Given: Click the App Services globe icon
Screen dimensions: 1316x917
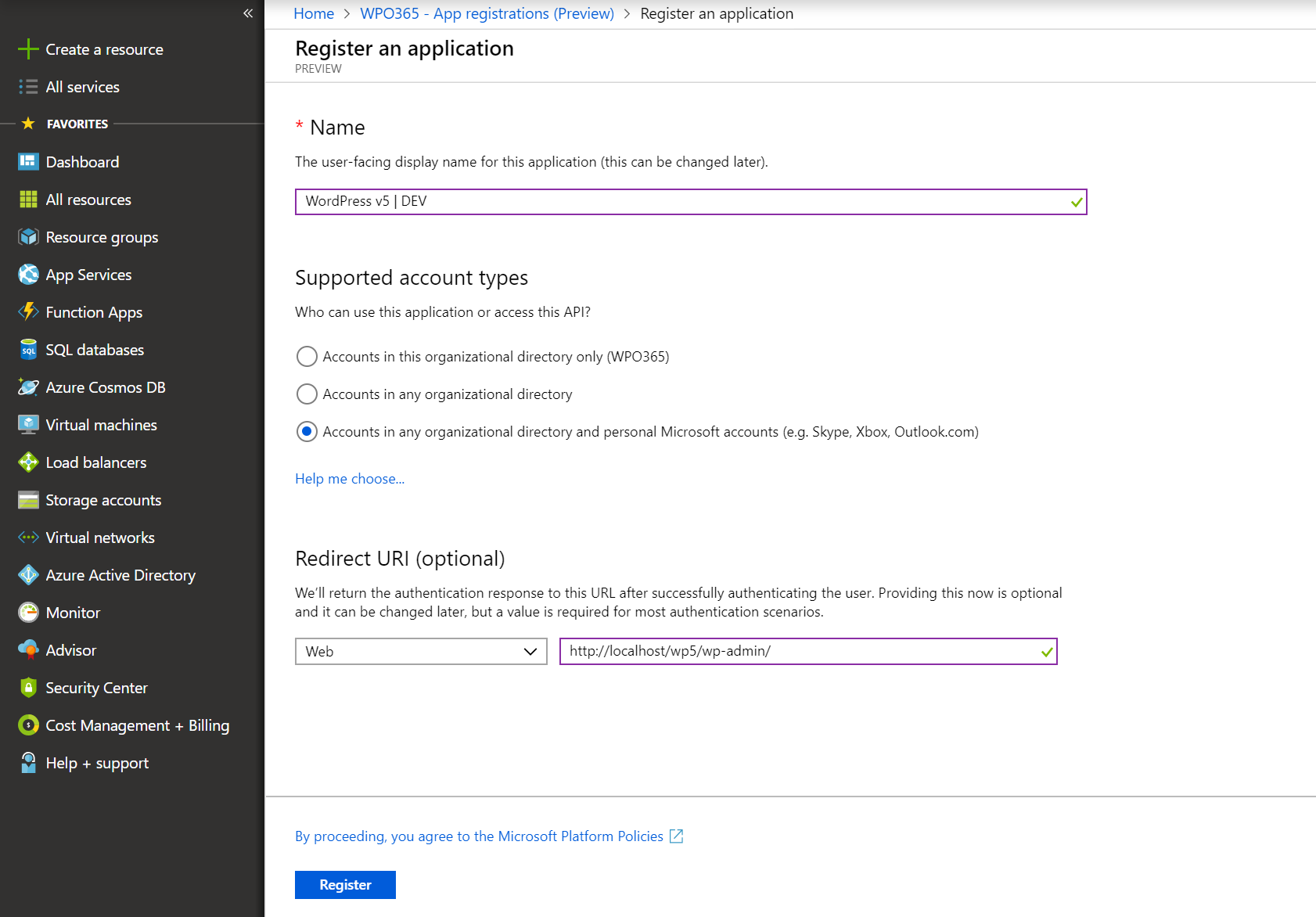Looking at the screenshot, I should (x=28, y=275).
